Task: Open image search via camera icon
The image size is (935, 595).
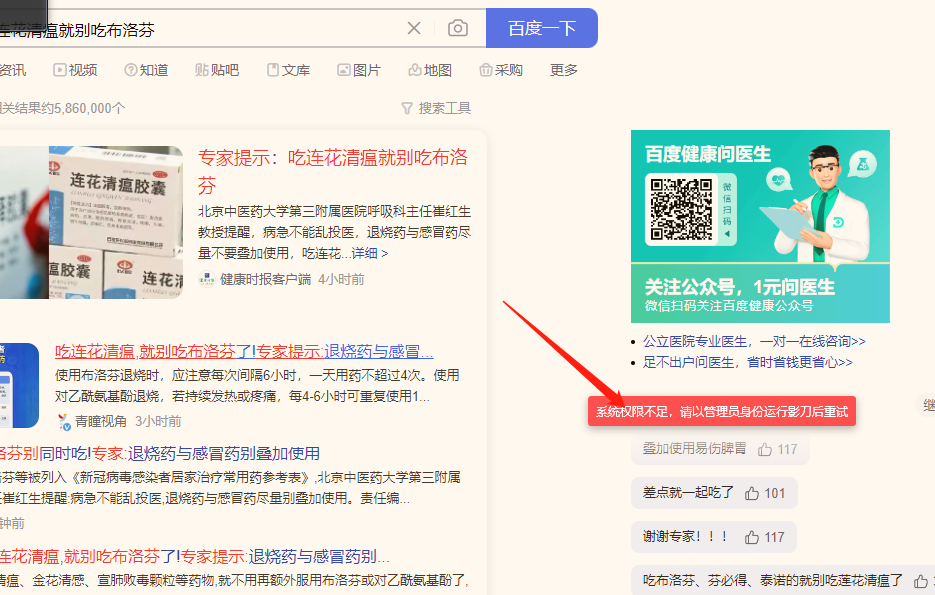Action: pyautogui.click(x=457, y=28)
